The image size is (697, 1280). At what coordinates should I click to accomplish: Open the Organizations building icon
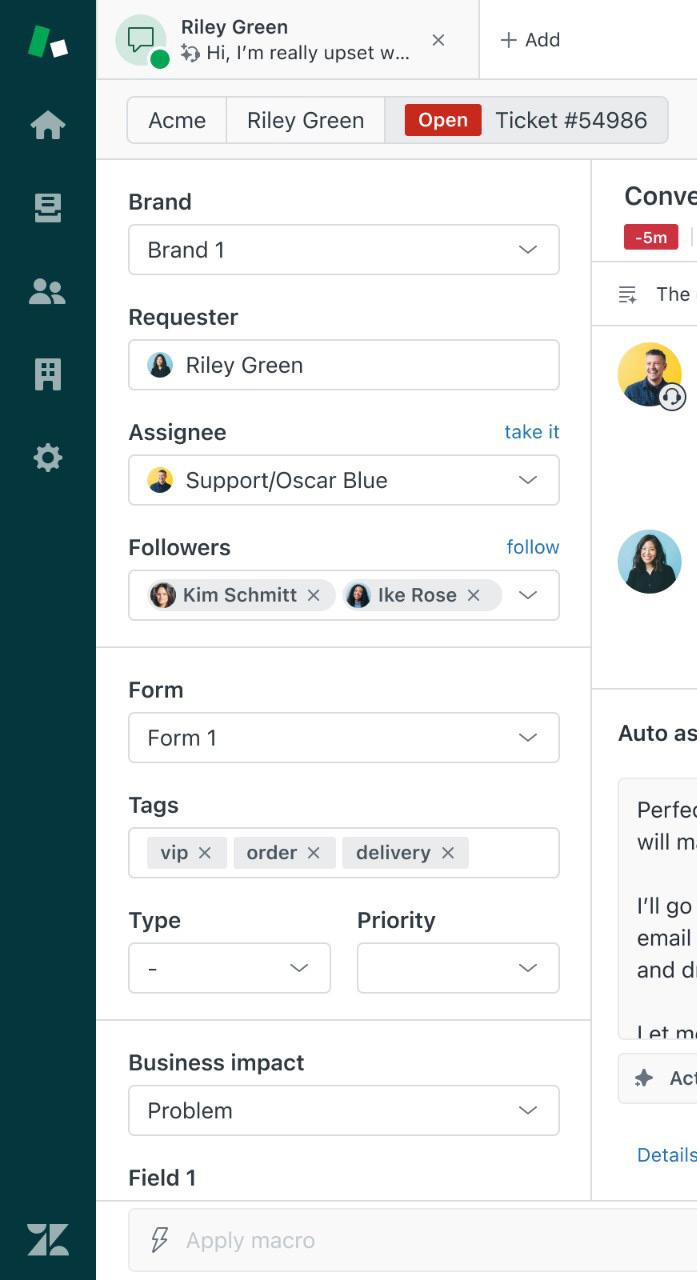[x=48, y=374]
